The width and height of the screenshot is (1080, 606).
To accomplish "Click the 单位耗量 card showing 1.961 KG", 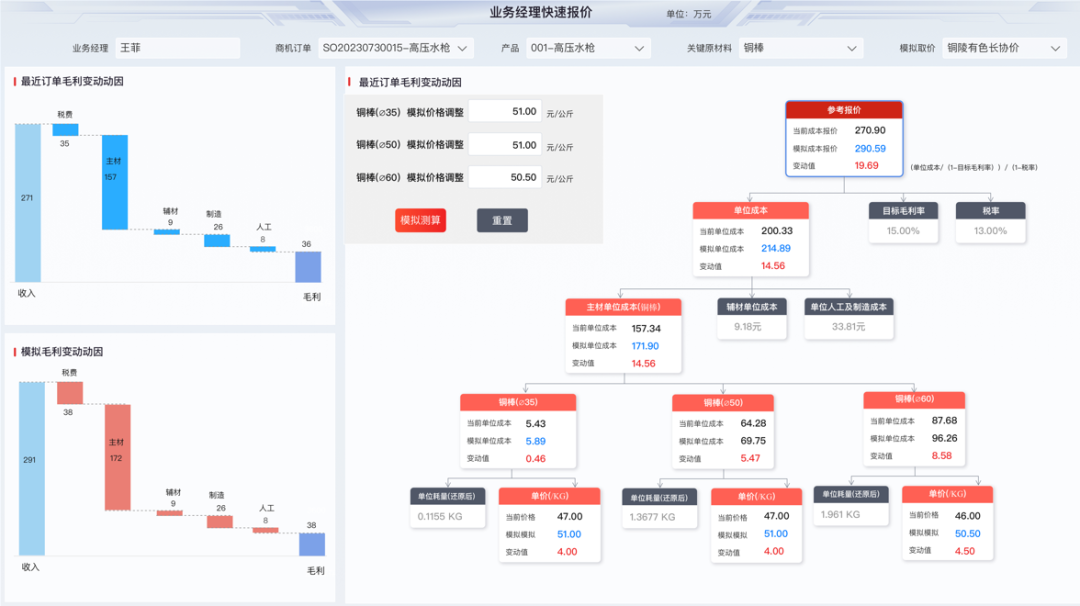I will tap(851, 506).
